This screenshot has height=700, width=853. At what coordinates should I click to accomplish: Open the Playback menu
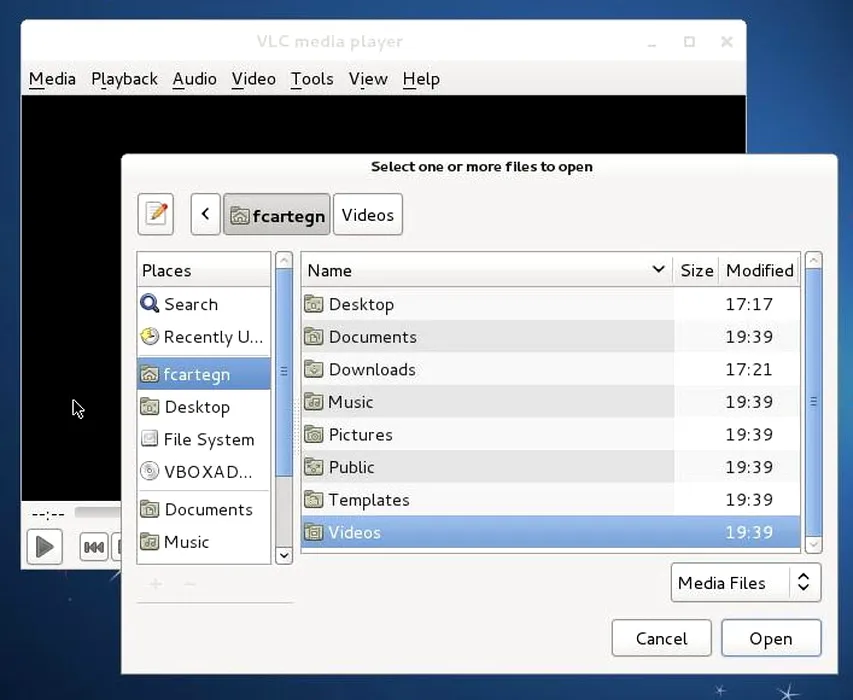coord(124,79)
